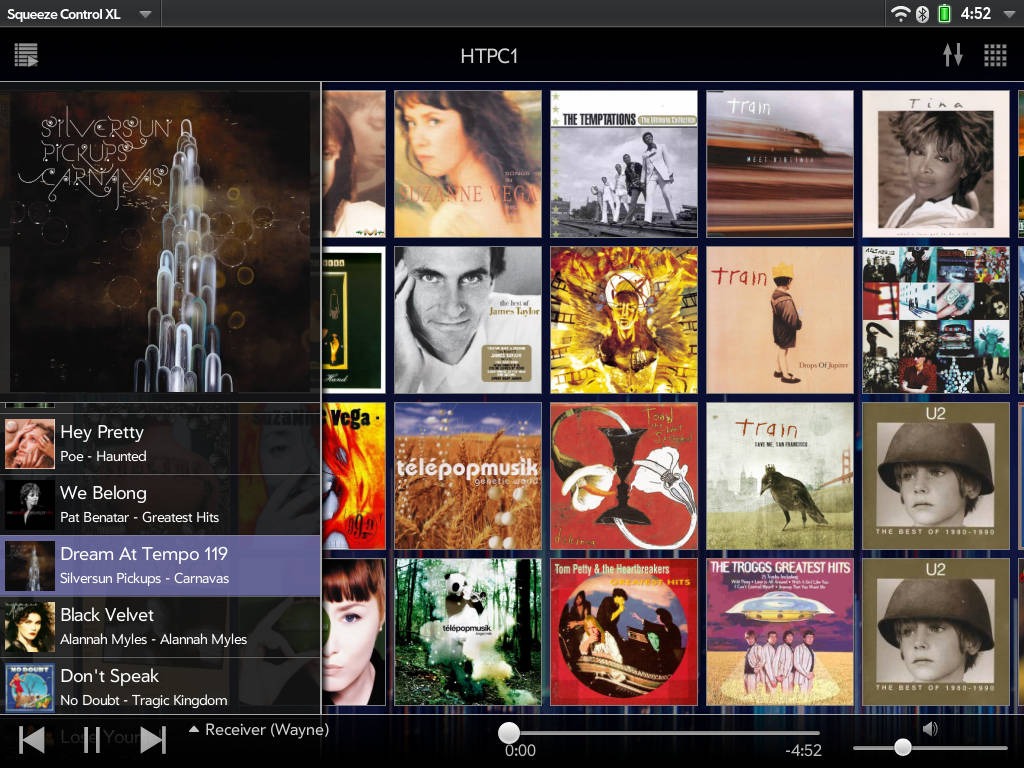
Task: Switch to the grid view icon
Action: (x=995, y=56)
